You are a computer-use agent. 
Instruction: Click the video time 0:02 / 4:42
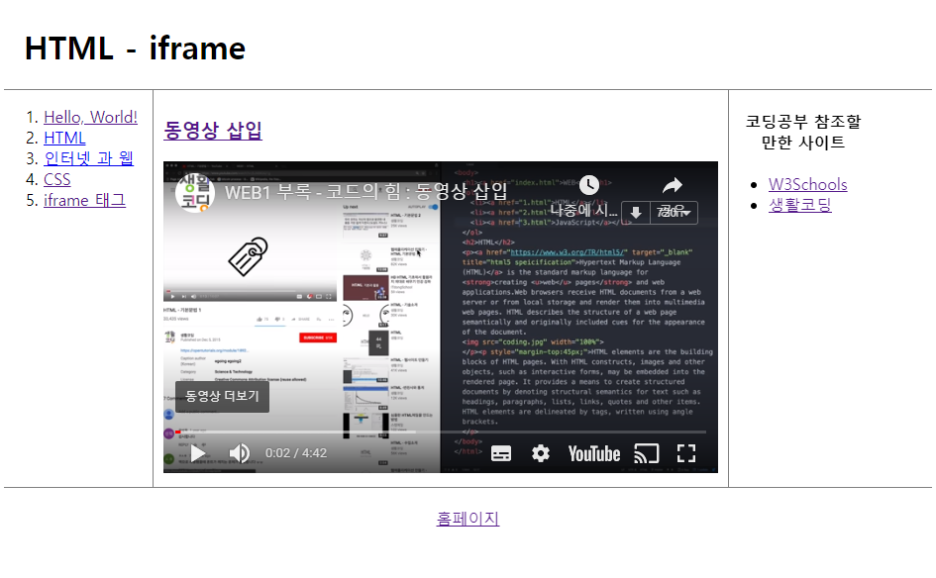point(296,453)
